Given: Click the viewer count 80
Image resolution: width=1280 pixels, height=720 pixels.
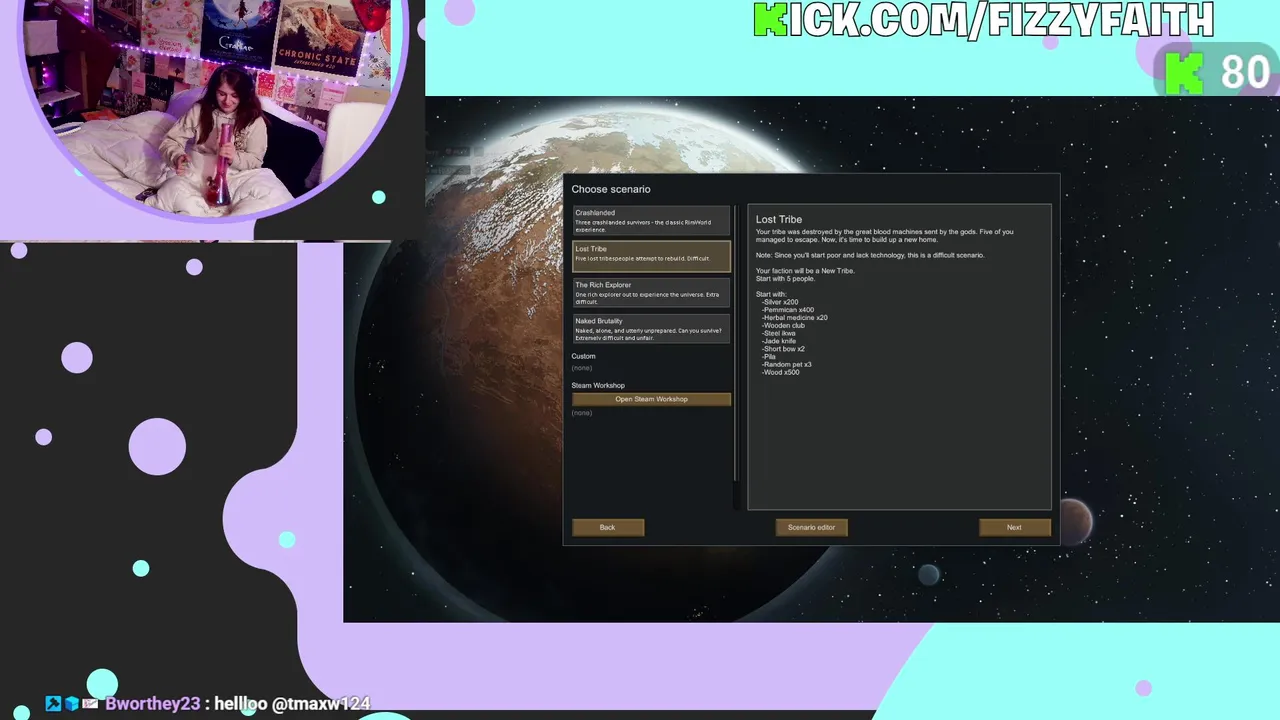Looking at the screenshot, I should coord(1246,73).
